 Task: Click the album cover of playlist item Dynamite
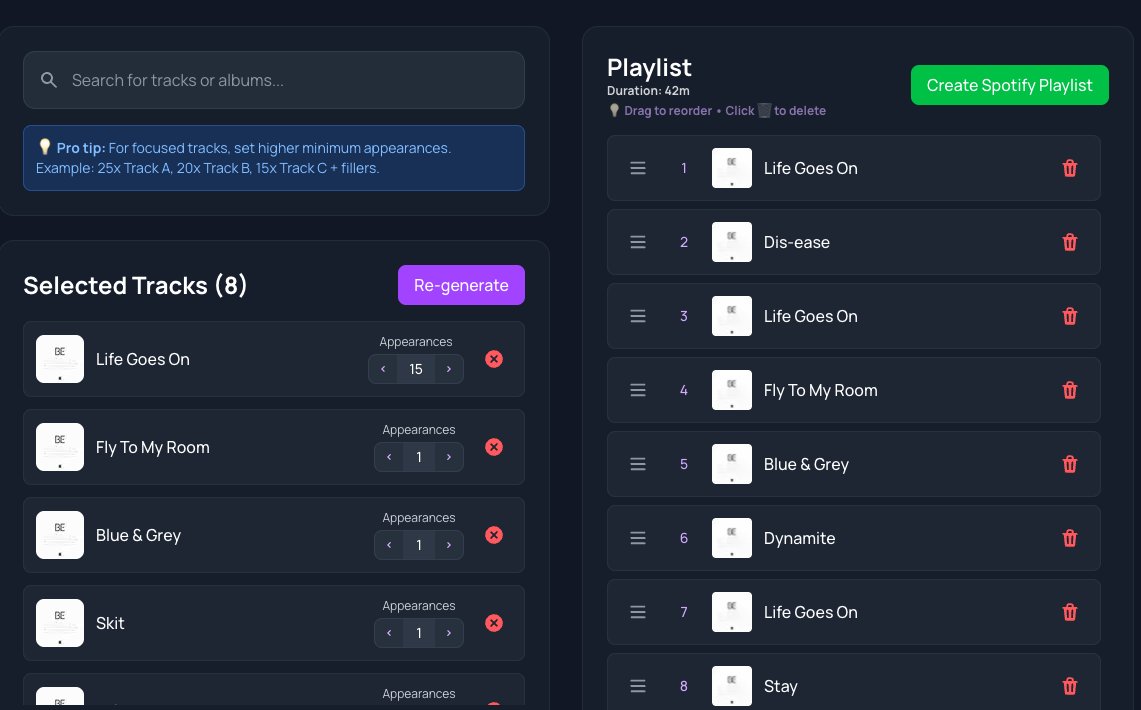731,538
